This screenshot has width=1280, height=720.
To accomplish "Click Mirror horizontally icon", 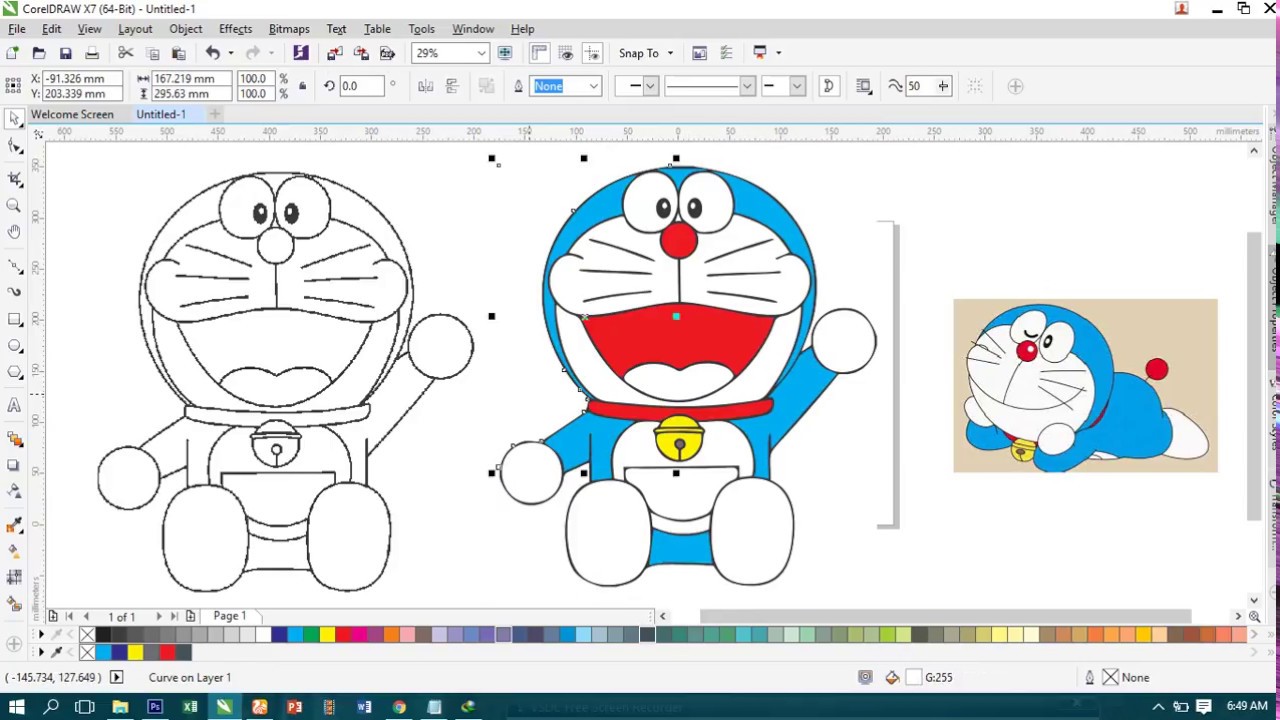I will [x=426, y=87].
